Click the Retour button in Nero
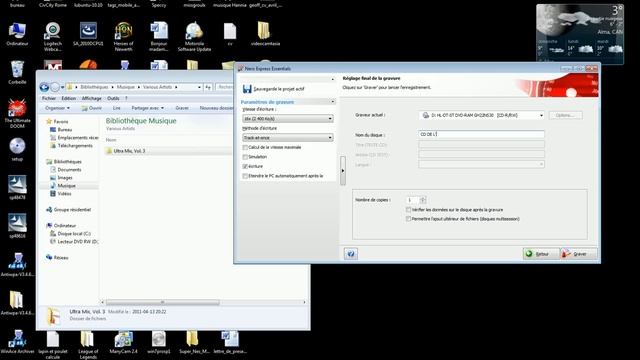This screenshot has height=360, width=640. pos(541,254)
